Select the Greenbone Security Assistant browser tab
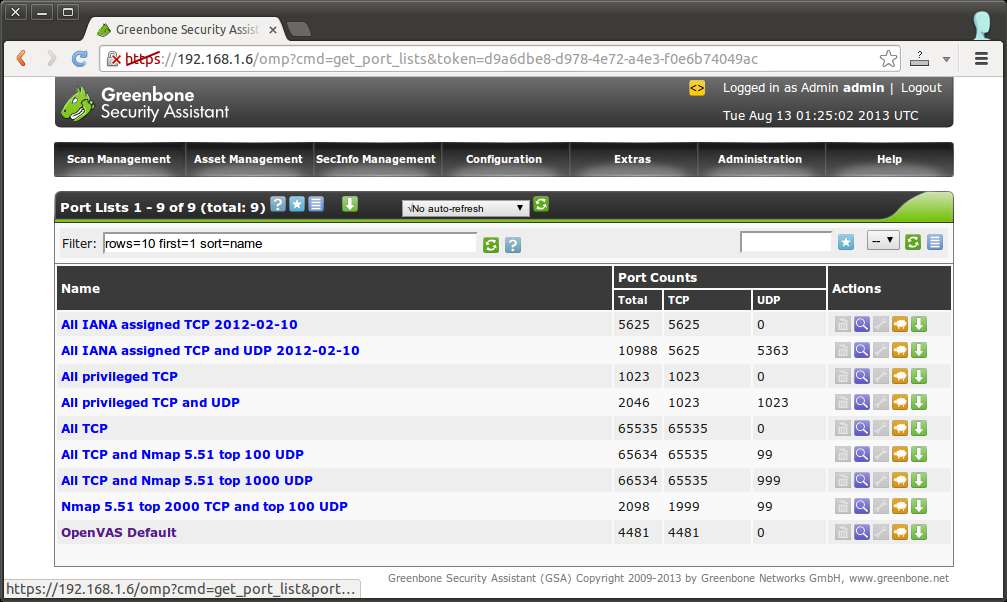Screen dimensions: 1007x602 point(186,30)
